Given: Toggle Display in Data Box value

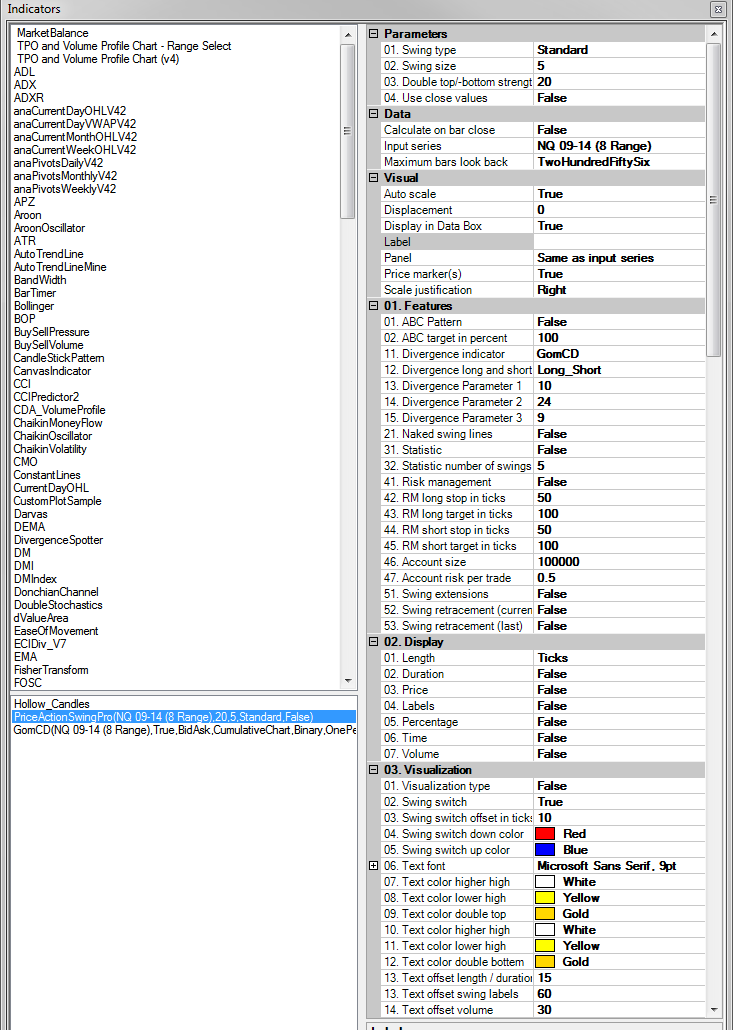Looking at the screenshot, I should pyautogui.click(x=619, y=226).
